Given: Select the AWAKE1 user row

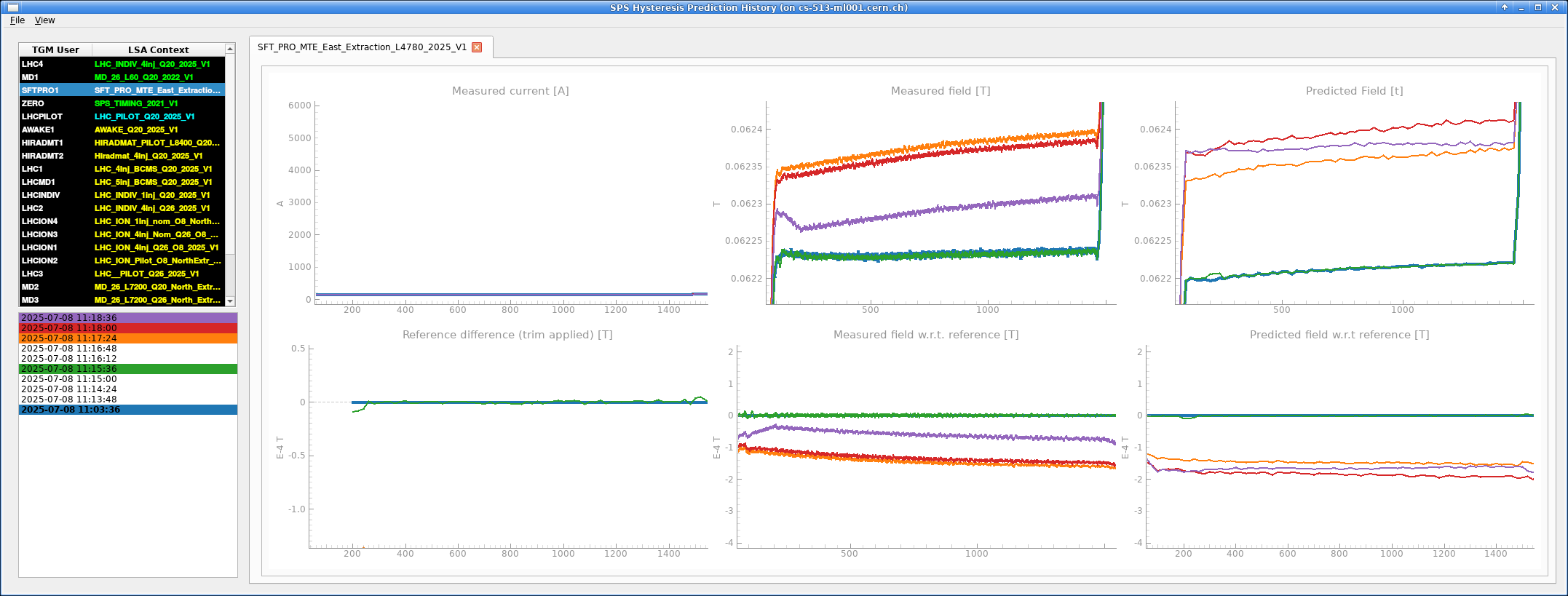Looking at the screenshot, I should click(38, 130).
